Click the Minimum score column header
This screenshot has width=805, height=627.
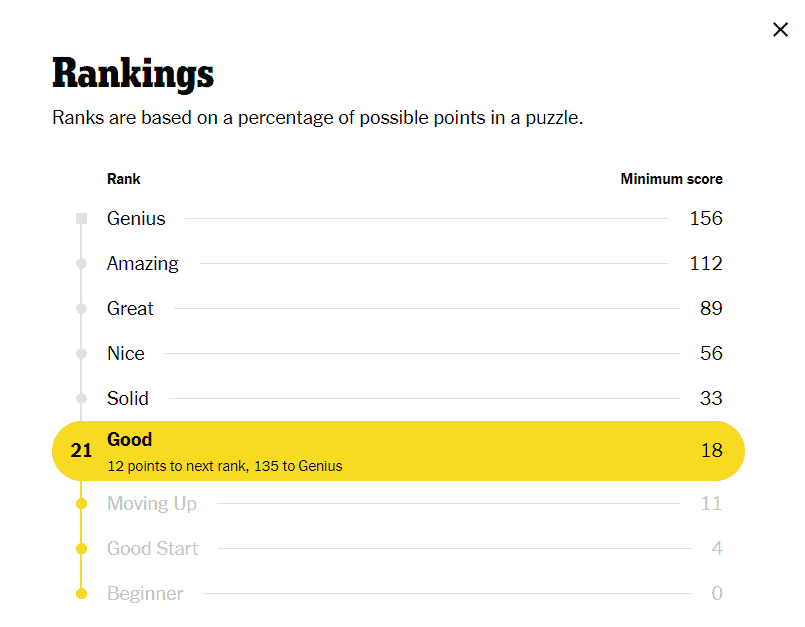coord(671,180)
